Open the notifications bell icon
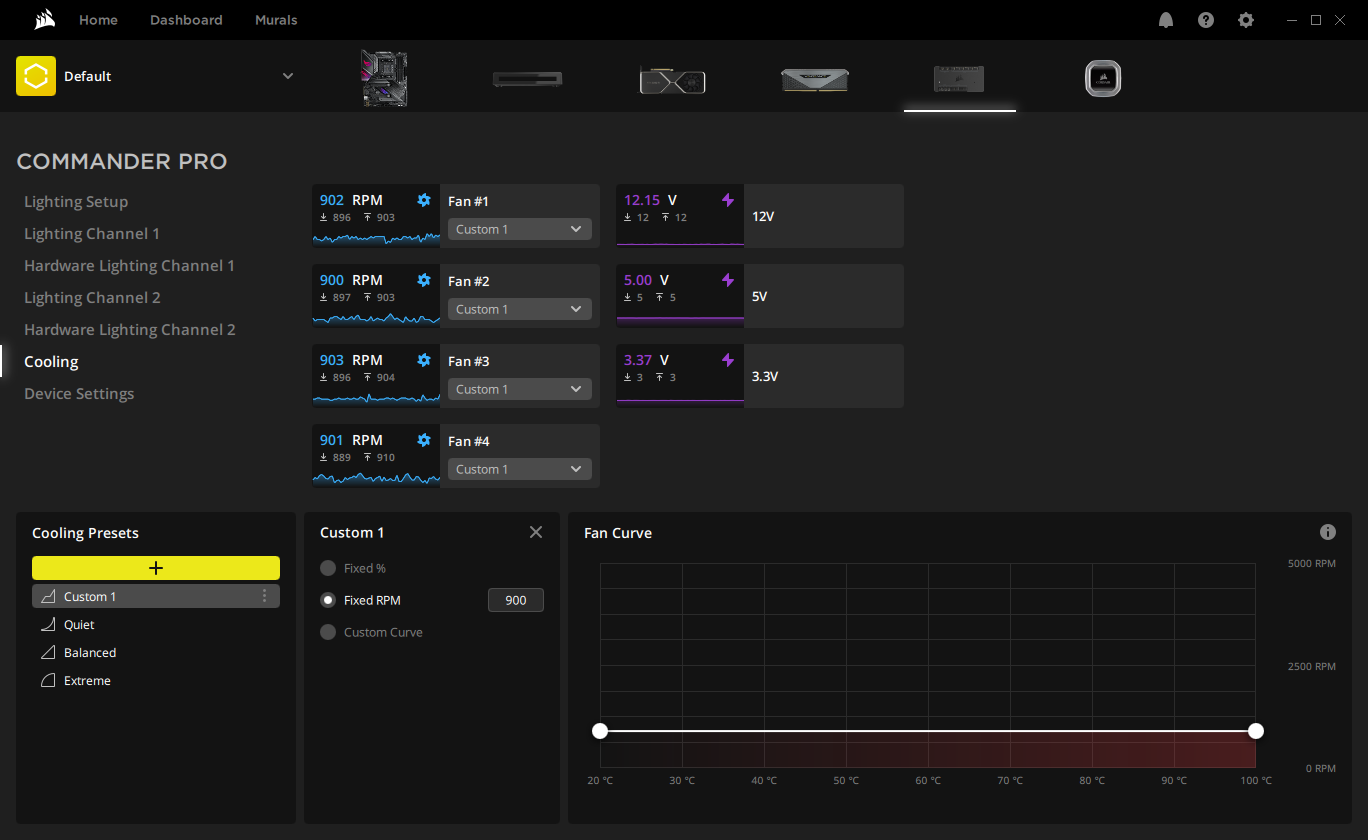 click(1165, 19)
